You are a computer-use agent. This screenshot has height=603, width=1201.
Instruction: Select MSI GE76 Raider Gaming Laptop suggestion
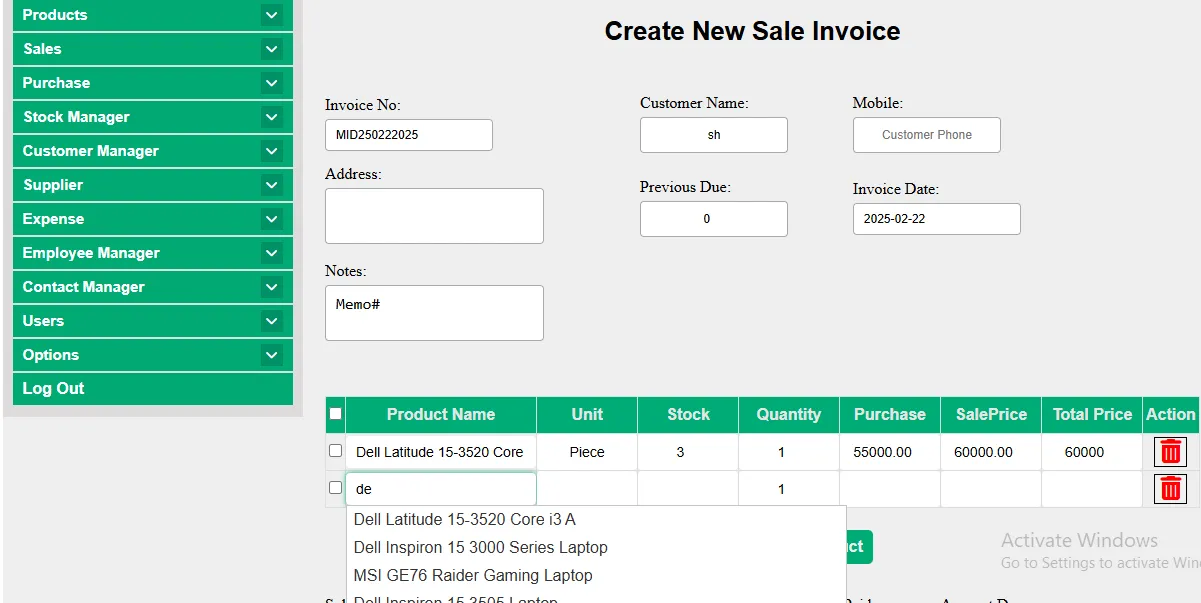473,575
